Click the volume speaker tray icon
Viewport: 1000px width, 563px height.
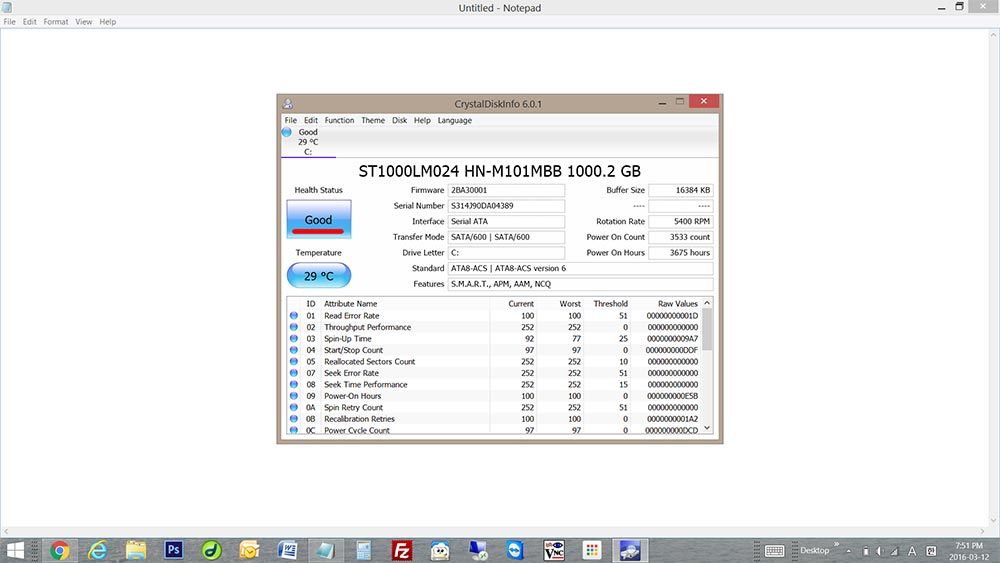[879, 551]
